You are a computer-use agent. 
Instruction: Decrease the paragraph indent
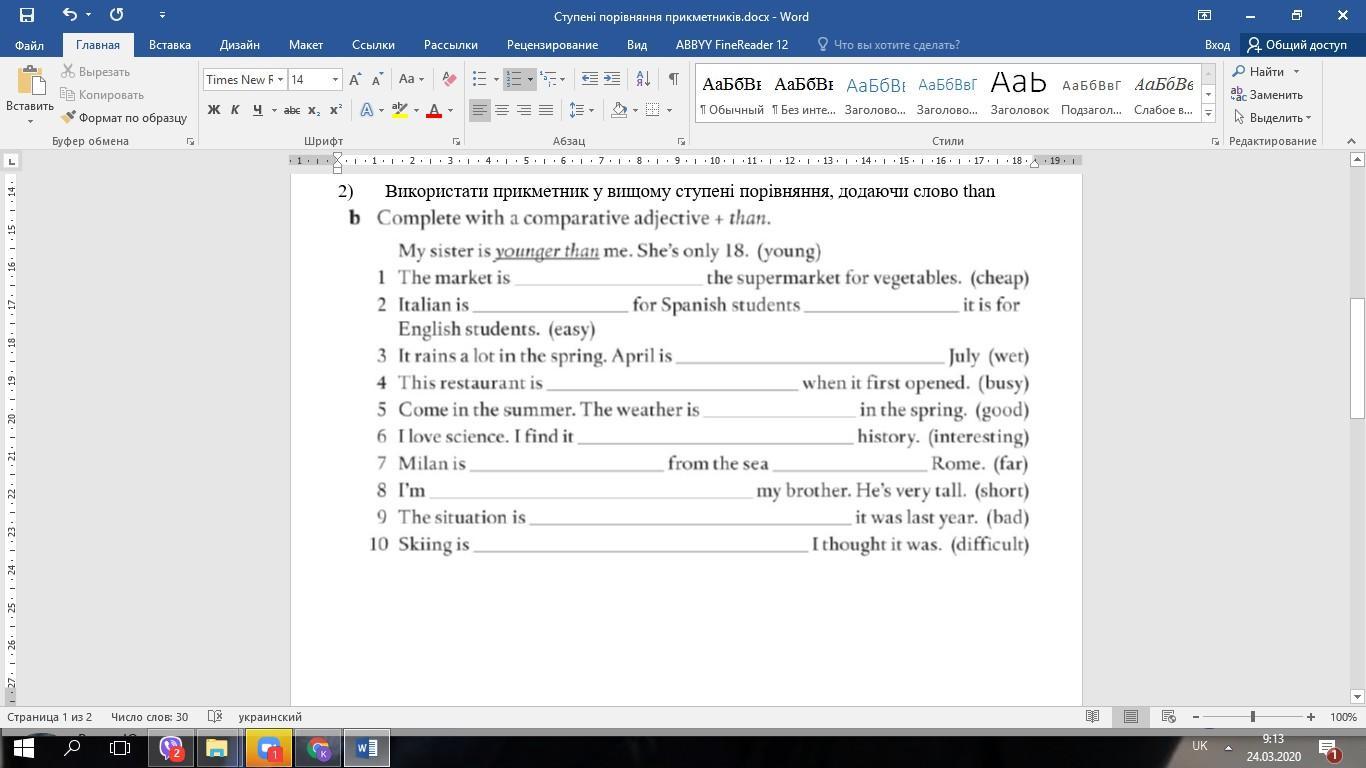pos(590,80)
